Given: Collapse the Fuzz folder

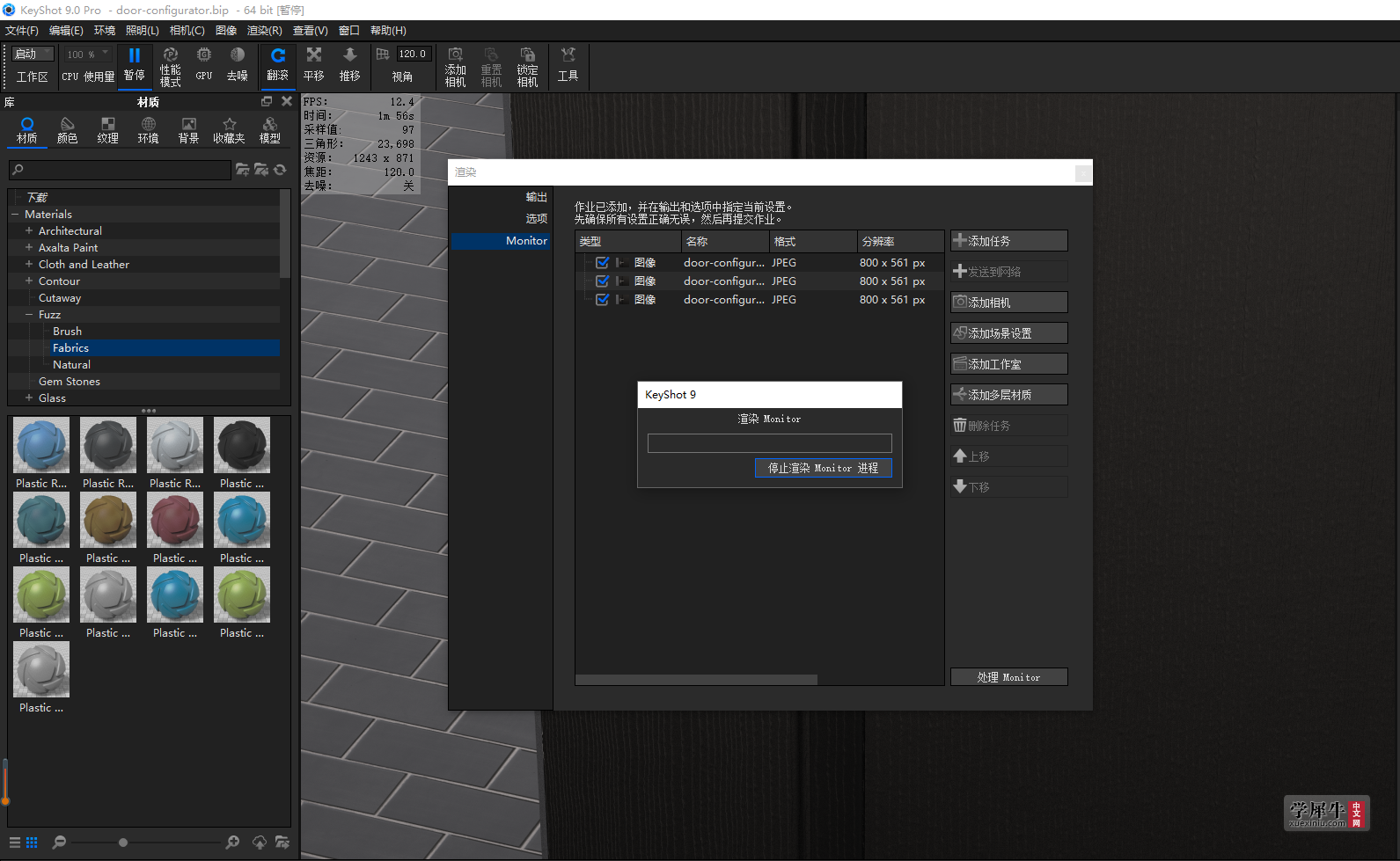Looking at the screenshot, I should click(x=29, y=315).
